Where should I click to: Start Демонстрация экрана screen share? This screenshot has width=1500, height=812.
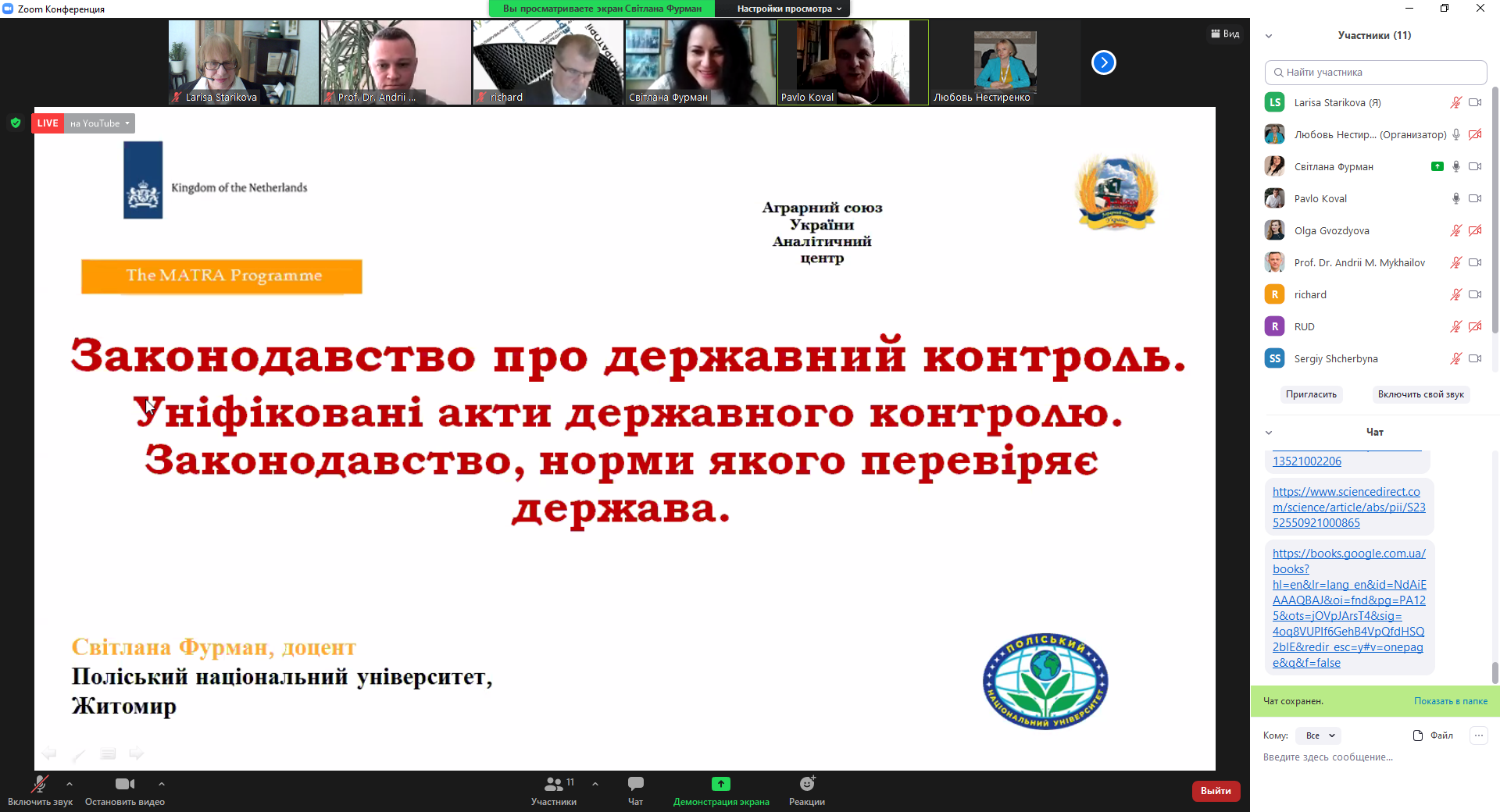tap(721, 790)
